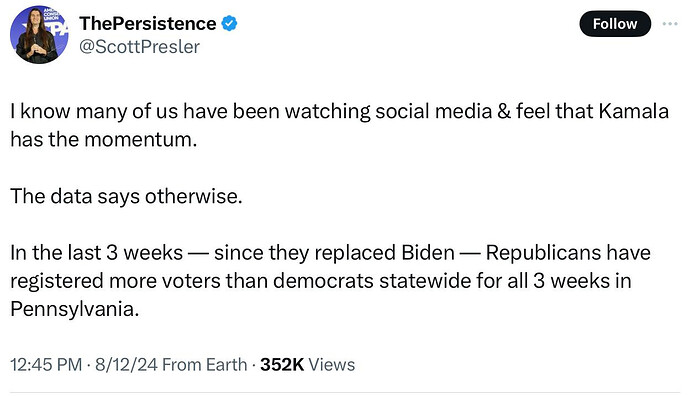Click the paragraph about registered voters
Viewport: 690px width, 396px height.
[x=330, y=281]
